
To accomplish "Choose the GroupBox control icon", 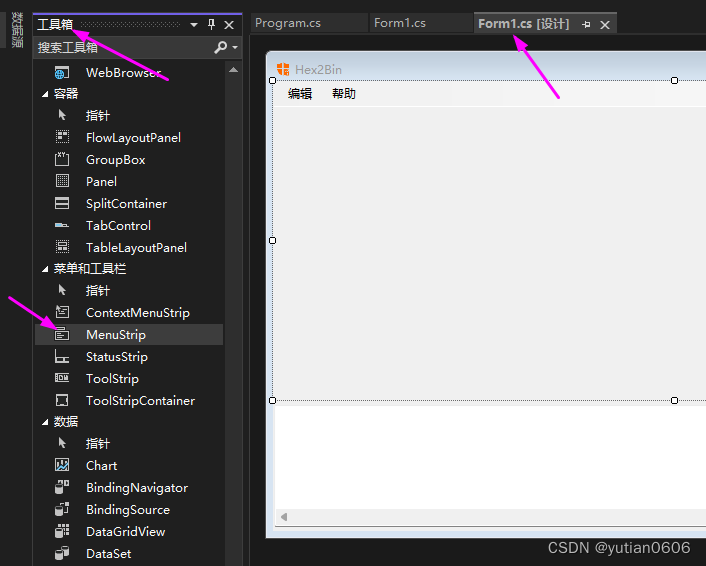I will pos(62,159).
